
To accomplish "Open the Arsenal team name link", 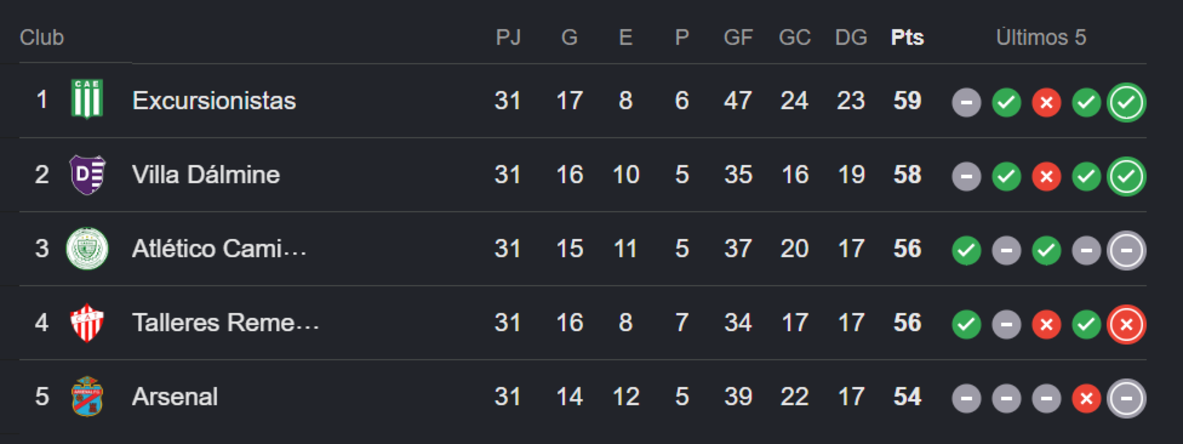I will (x=175, y=396).
